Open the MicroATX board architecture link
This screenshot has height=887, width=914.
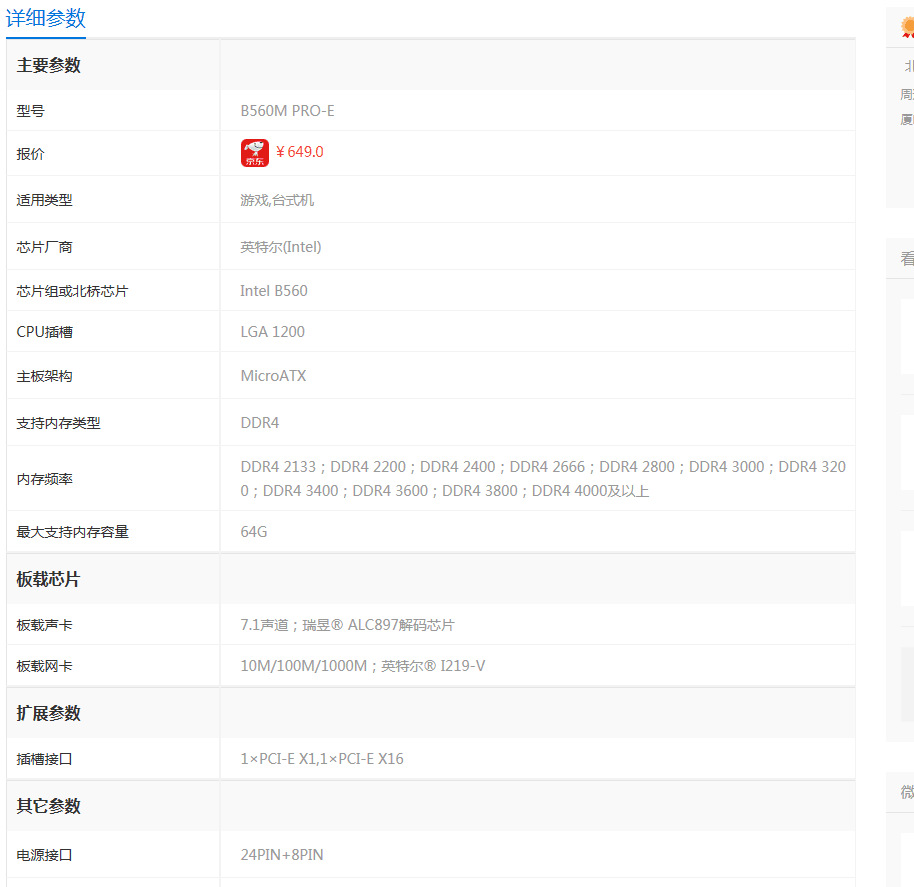point(273,376)
